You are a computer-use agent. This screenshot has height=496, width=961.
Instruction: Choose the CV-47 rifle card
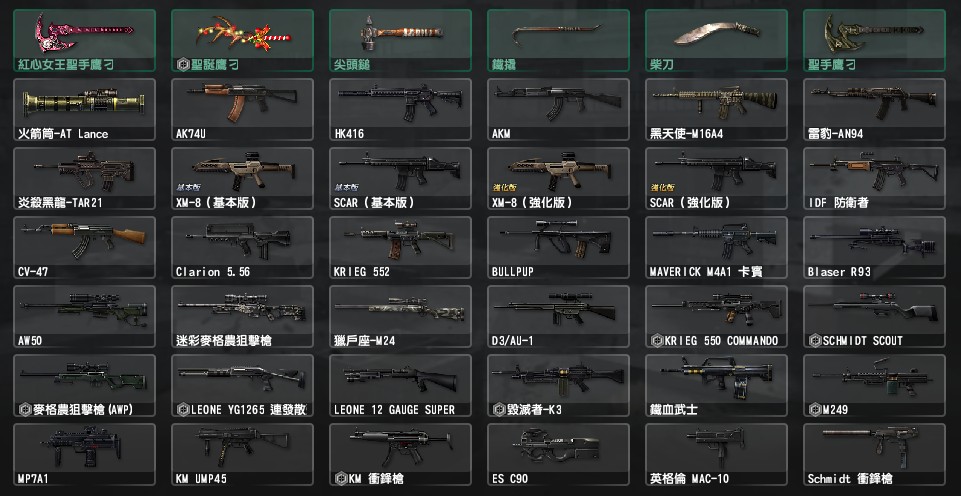pos(84,247)
